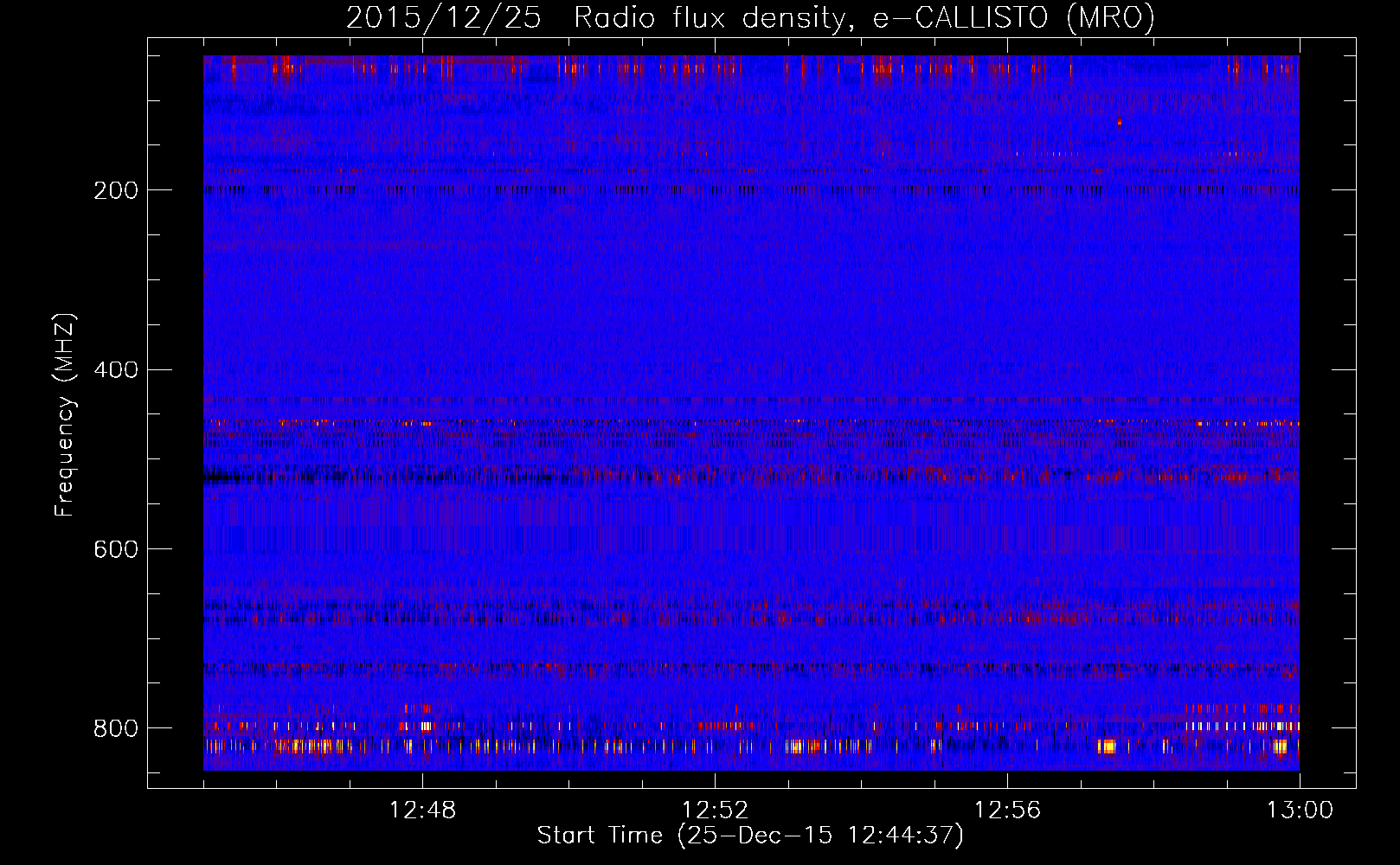Click the 12:48 time tick label
Image resolution: width=1400 pixels, height=865 pixels.
tap(422, 811)
